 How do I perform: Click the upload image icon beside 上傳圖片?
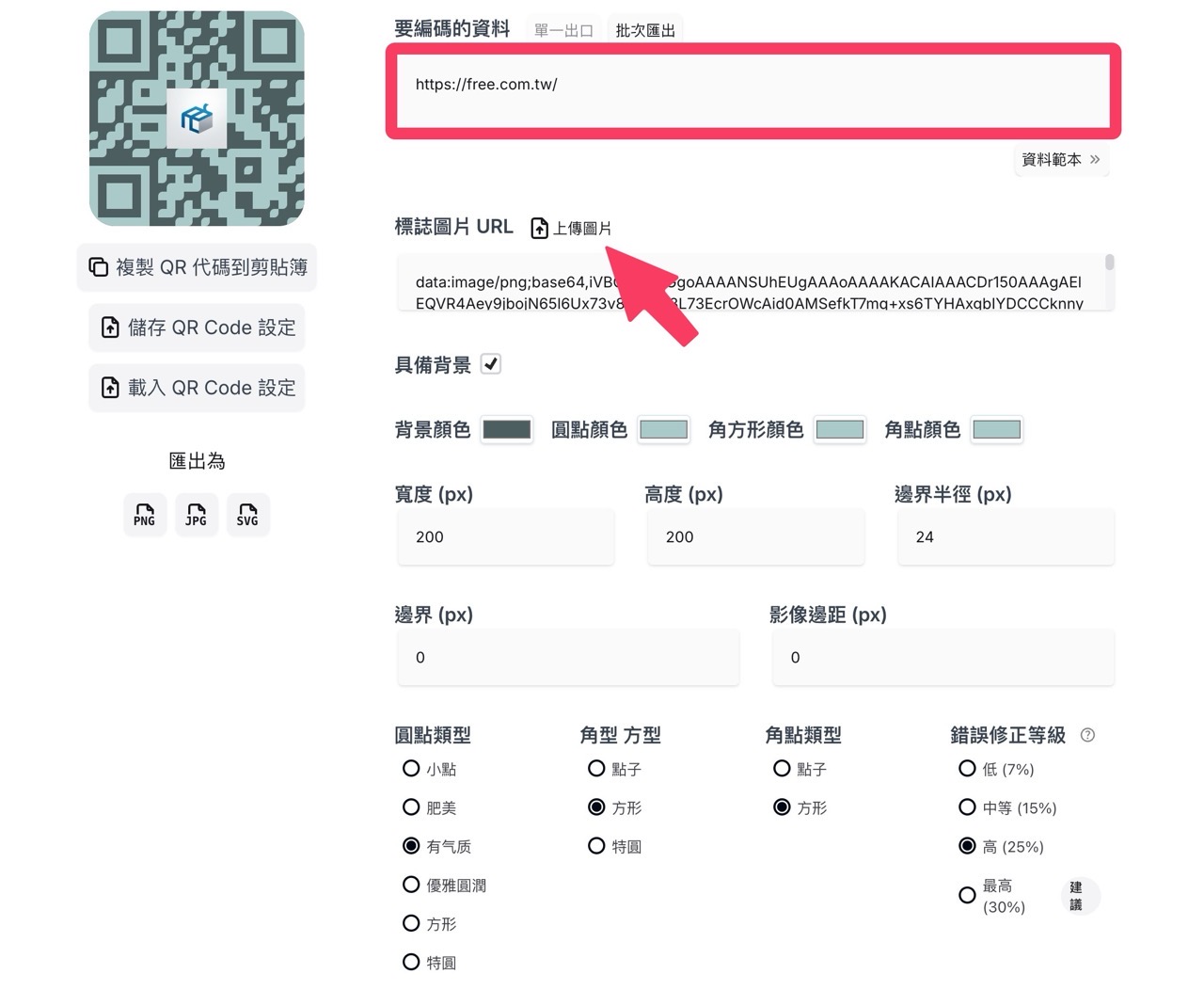coord(539,229)
